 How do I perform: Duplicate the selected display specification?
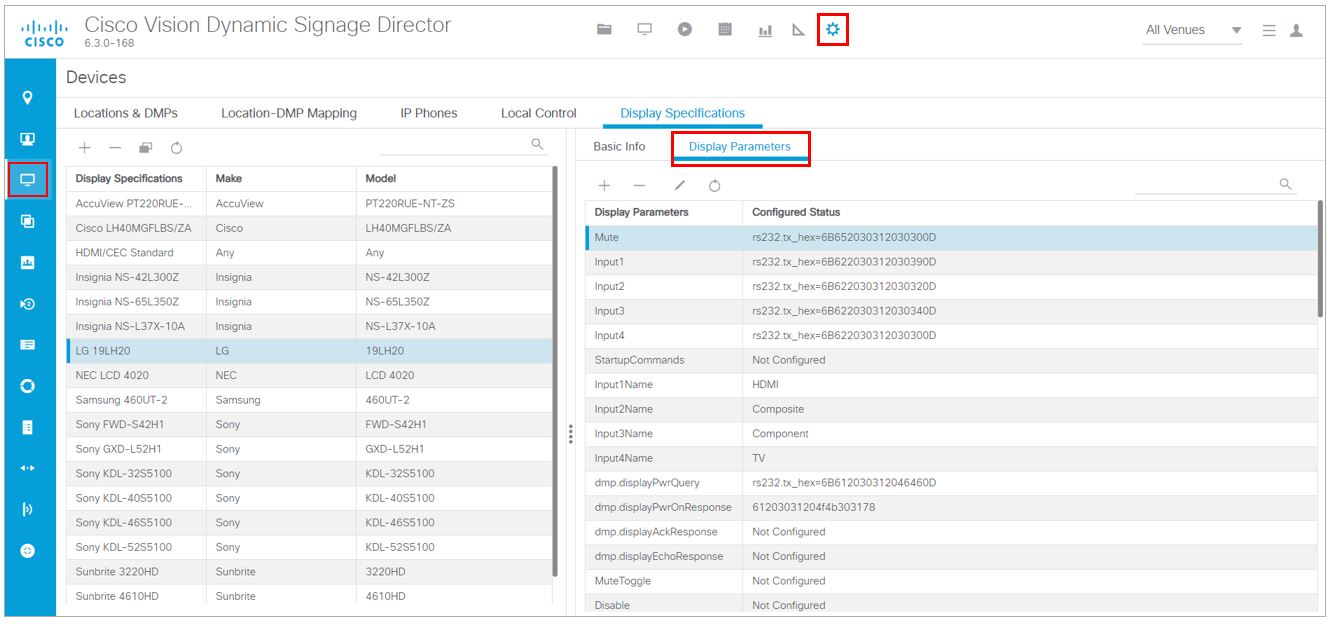click(146, 148)
